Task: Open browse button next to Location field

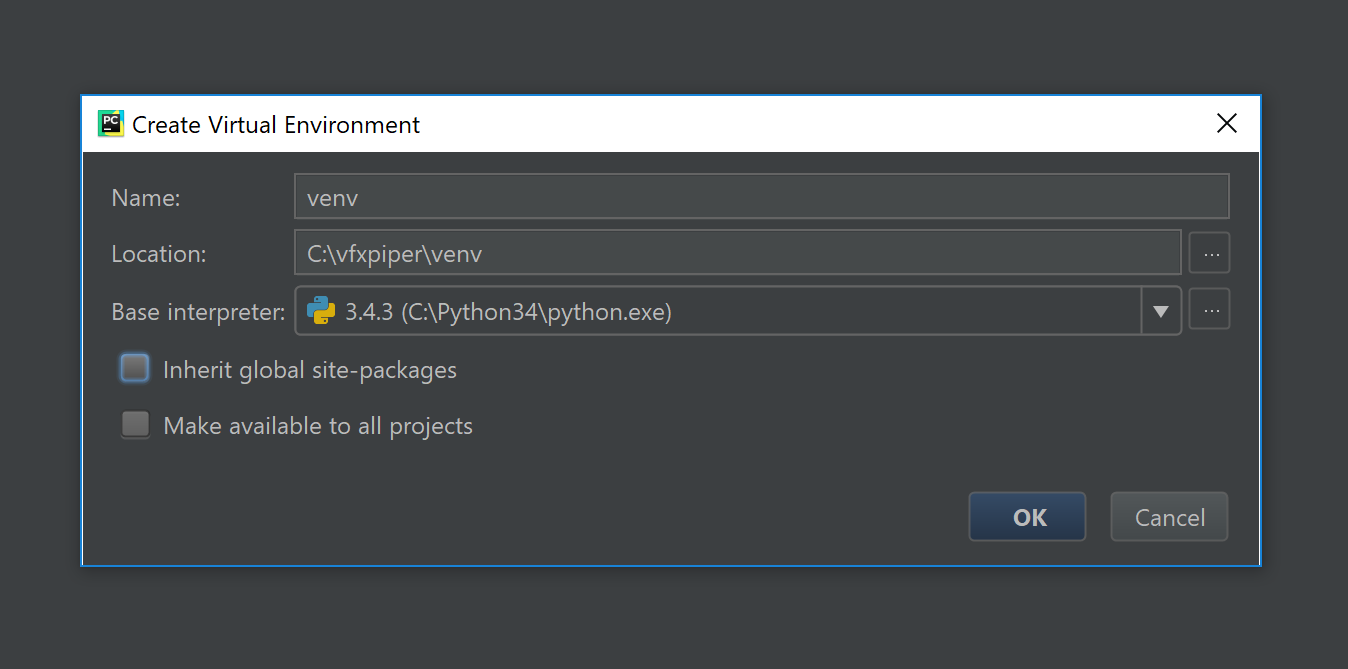Action: (x=1210, y=254)
